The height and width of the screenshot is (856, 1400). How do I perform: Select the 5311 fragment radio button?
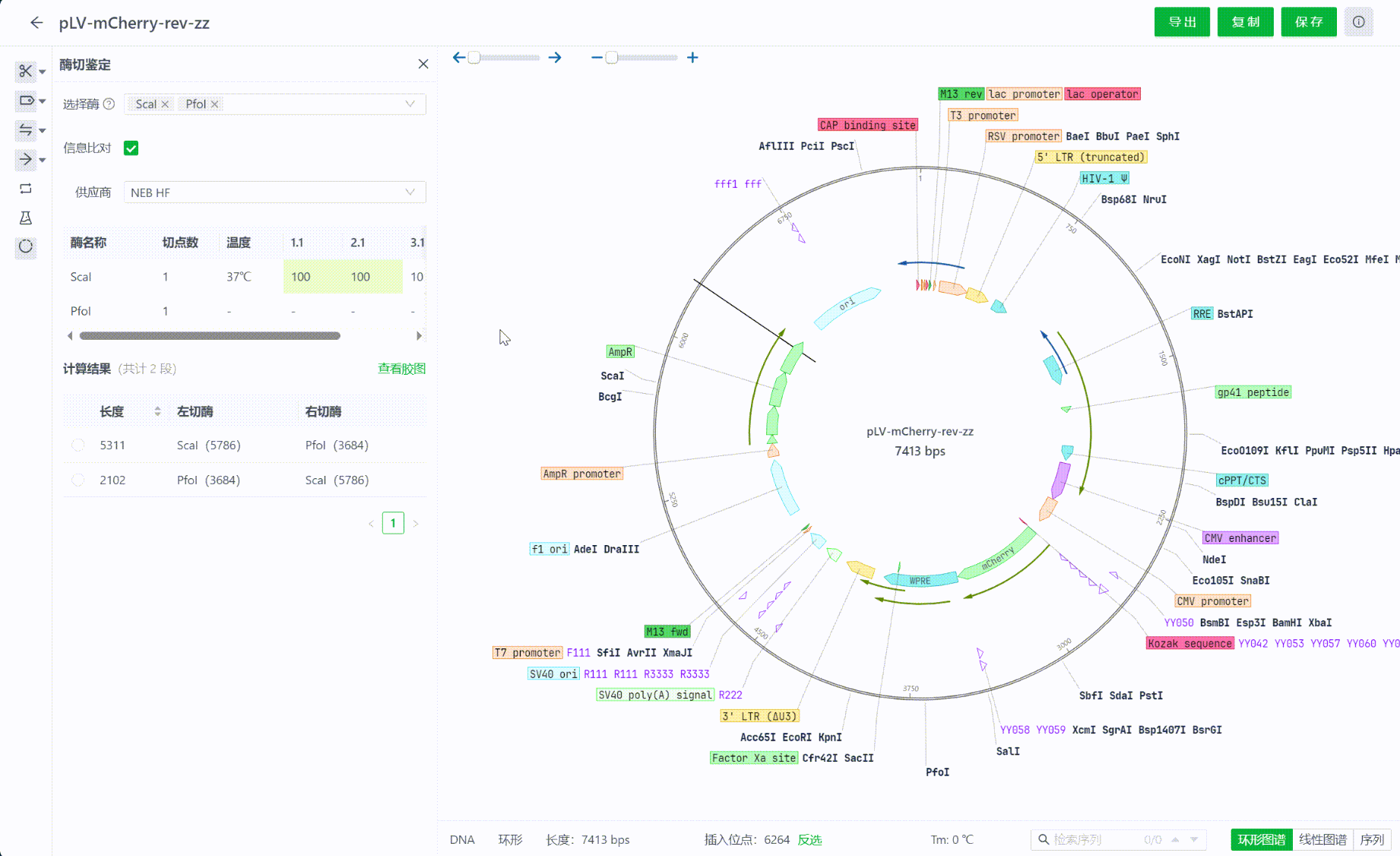pos(78,445)
